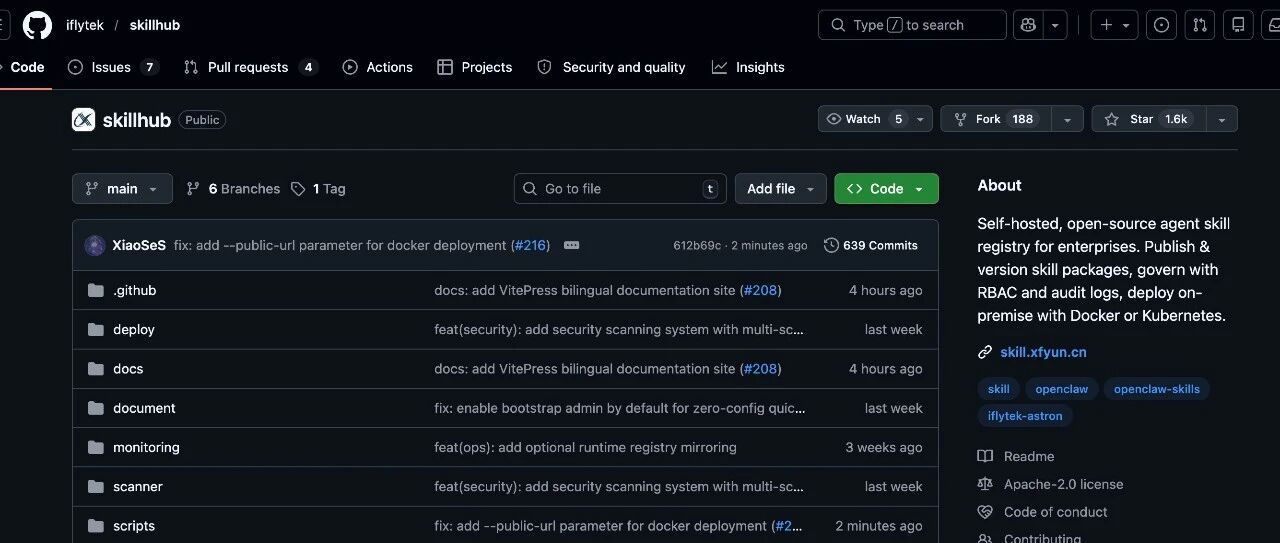Viewport: 1280px width, 543px height.
Task: Switch to the Actions tab
Action: click(378, 67)
